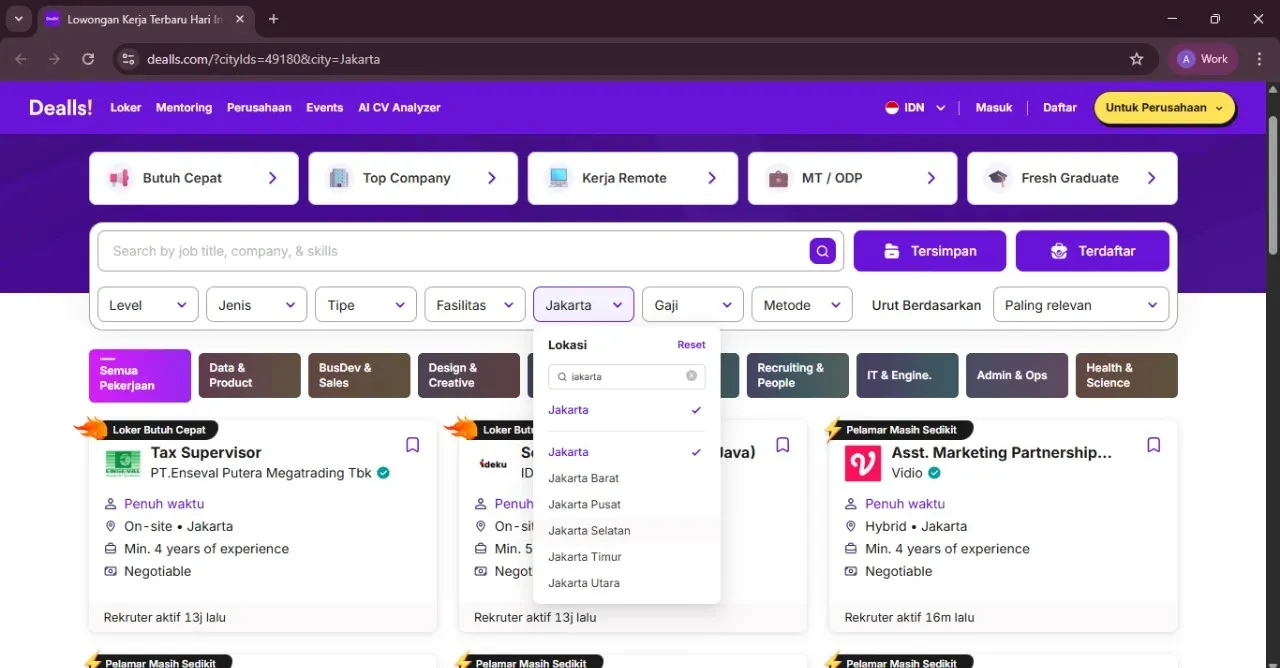Expand the Untuk Perusahaan menu
The image size is (1280, 668).
[1165, 108]
